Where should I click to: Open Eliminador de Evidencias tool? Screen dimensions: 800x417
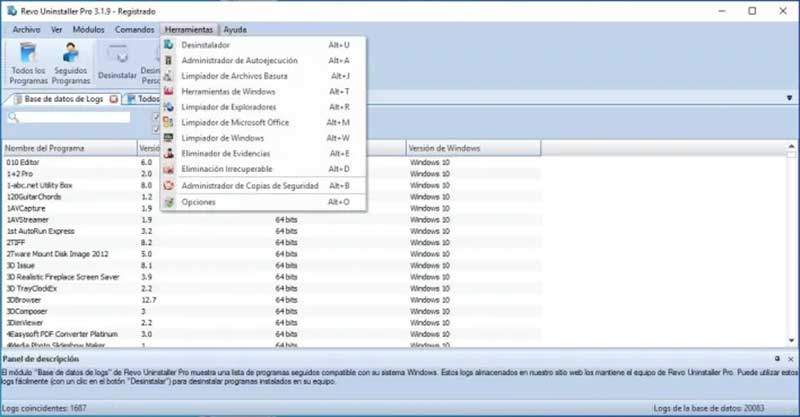[x=225, y=153]
